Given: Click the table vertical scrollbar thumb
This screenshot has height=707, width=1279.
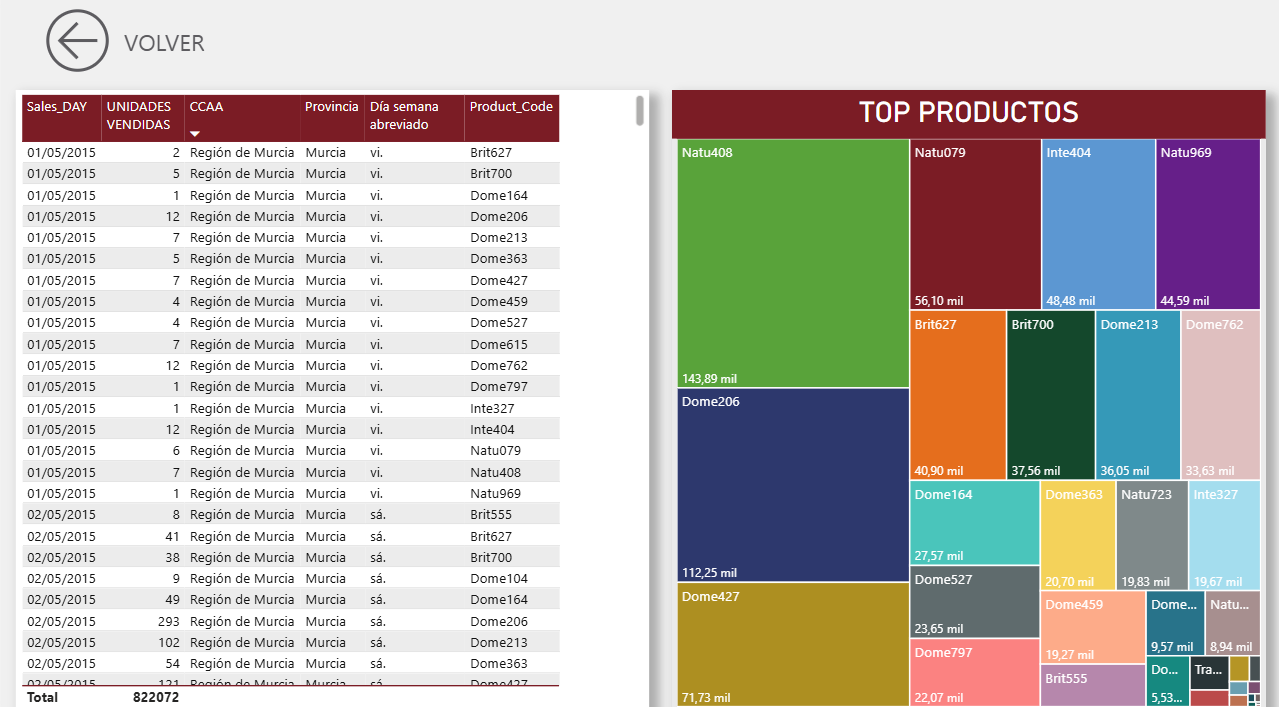Looking at the screenshot, I should point(640,110).
